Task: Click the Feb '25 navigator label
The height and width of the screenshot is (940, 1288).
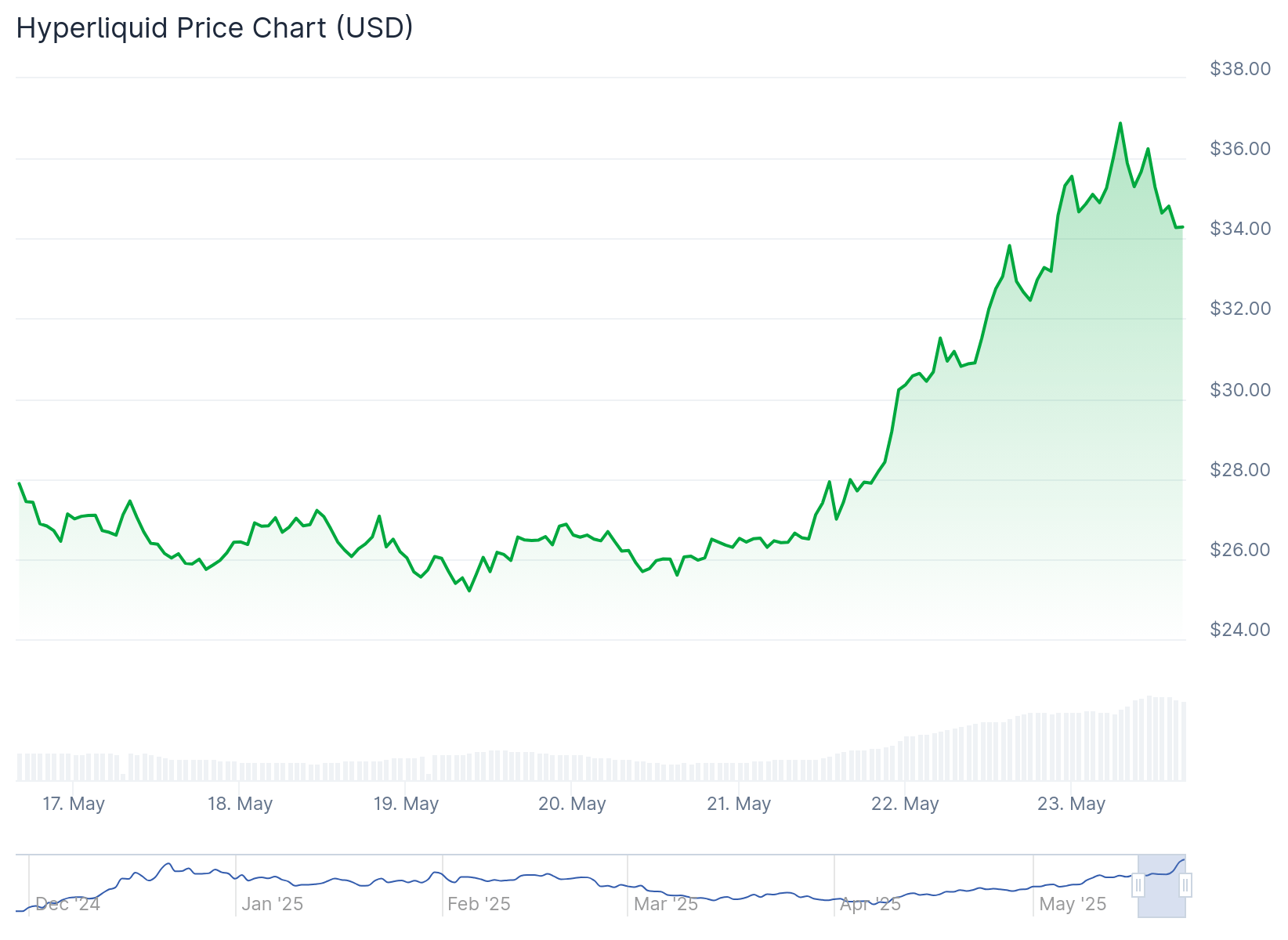Action: click(x=479, y=904)
